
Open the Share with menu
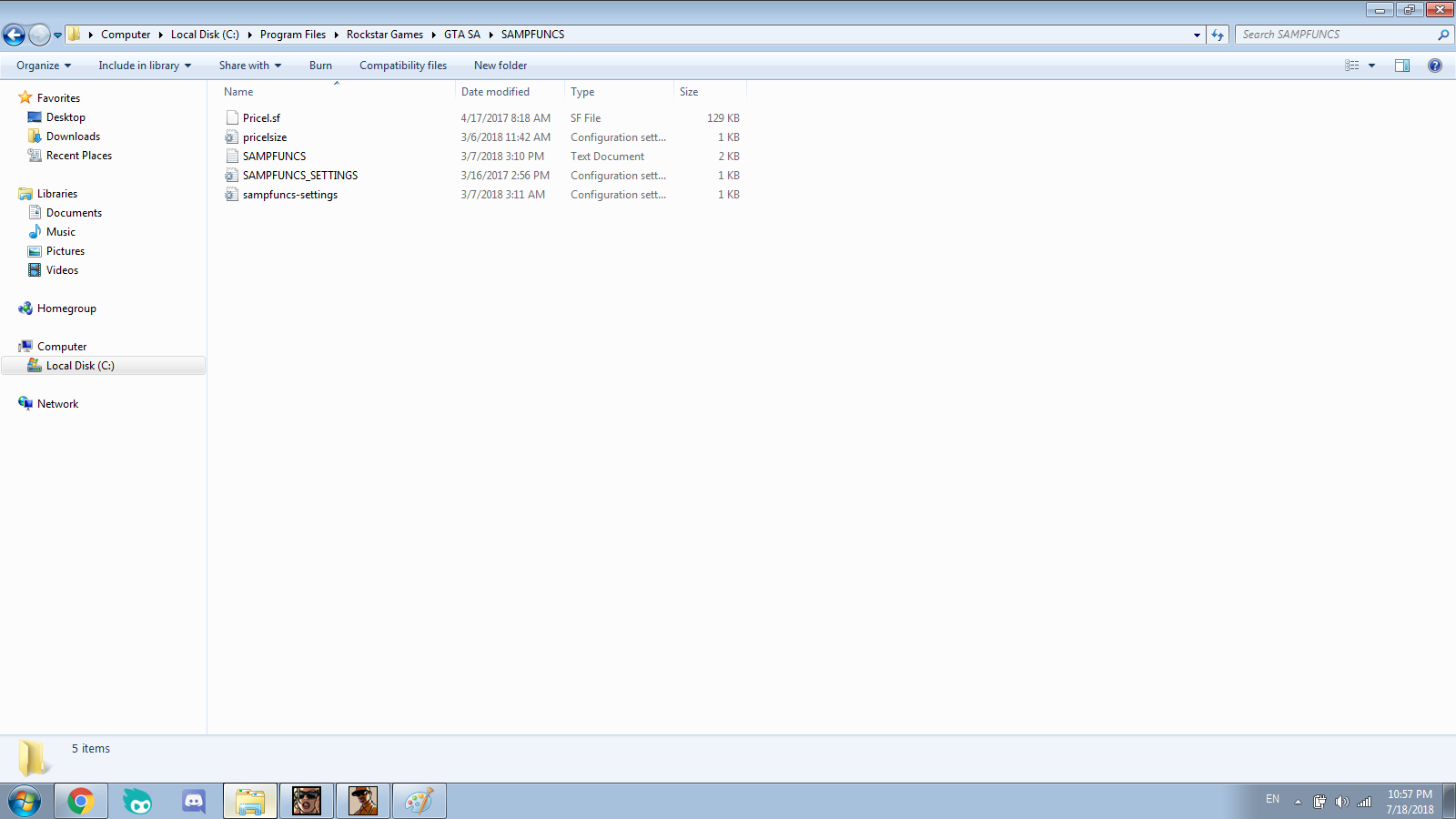(249, 66)
